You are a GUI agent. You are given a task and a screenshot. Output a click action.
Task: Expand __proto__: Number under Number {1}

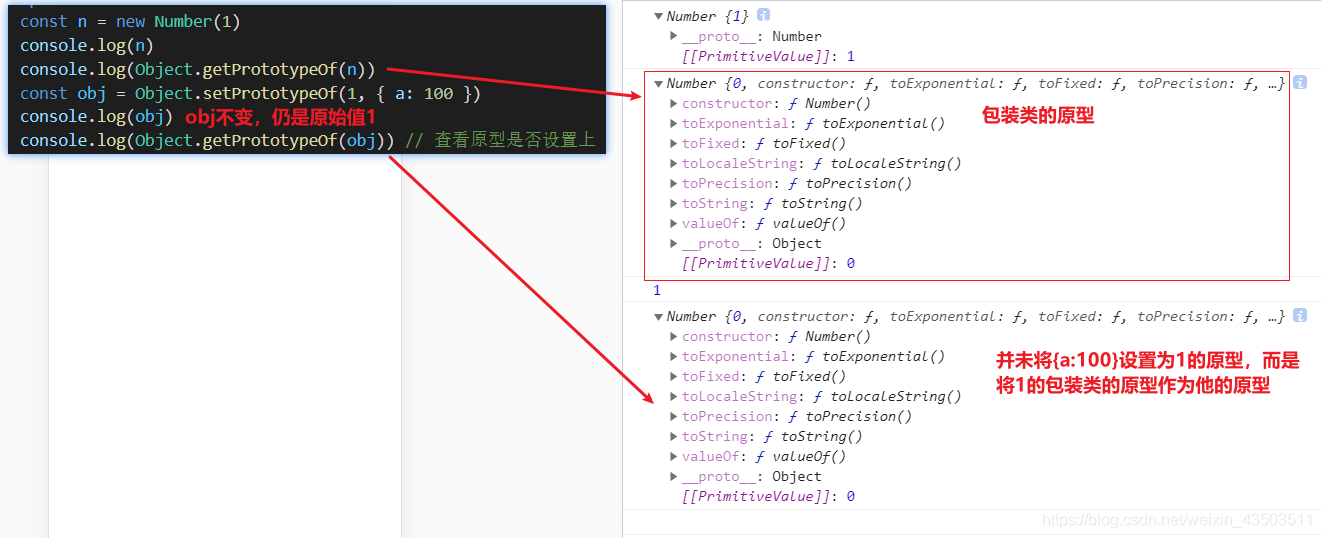coord(674,36)
